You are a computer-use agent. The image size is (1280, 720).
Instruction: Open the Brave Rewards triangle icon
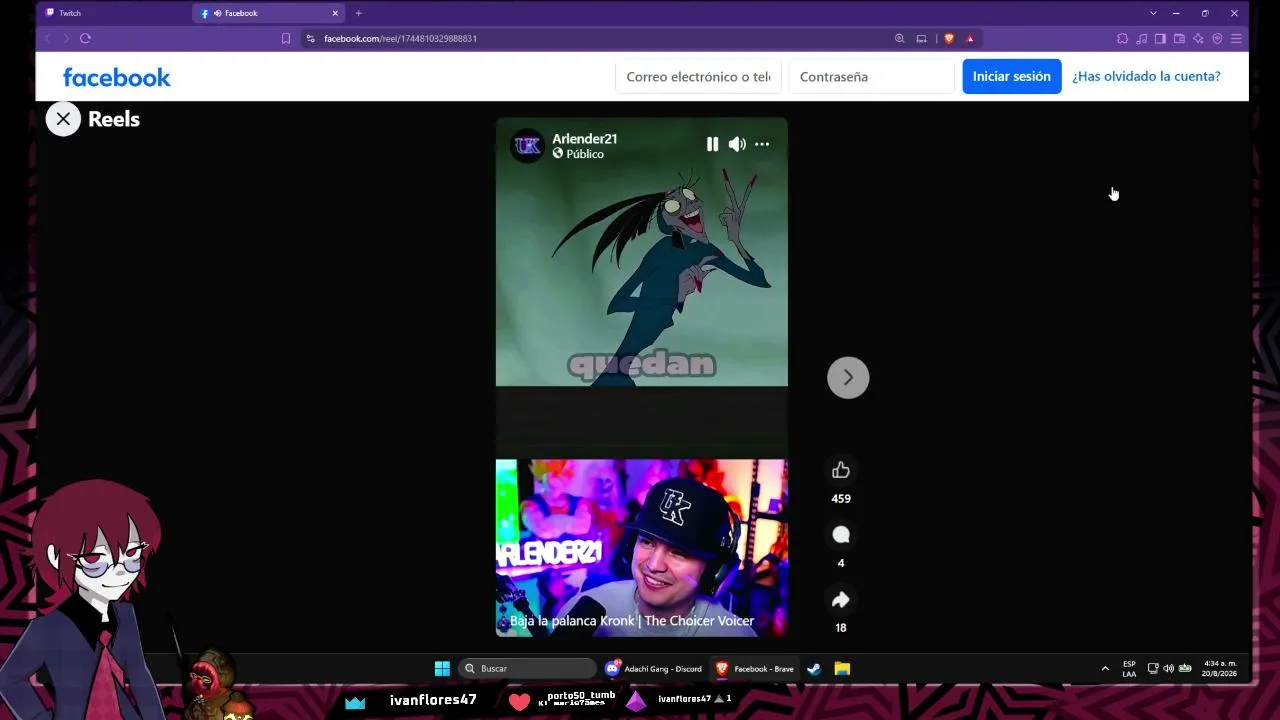[970, 38]
